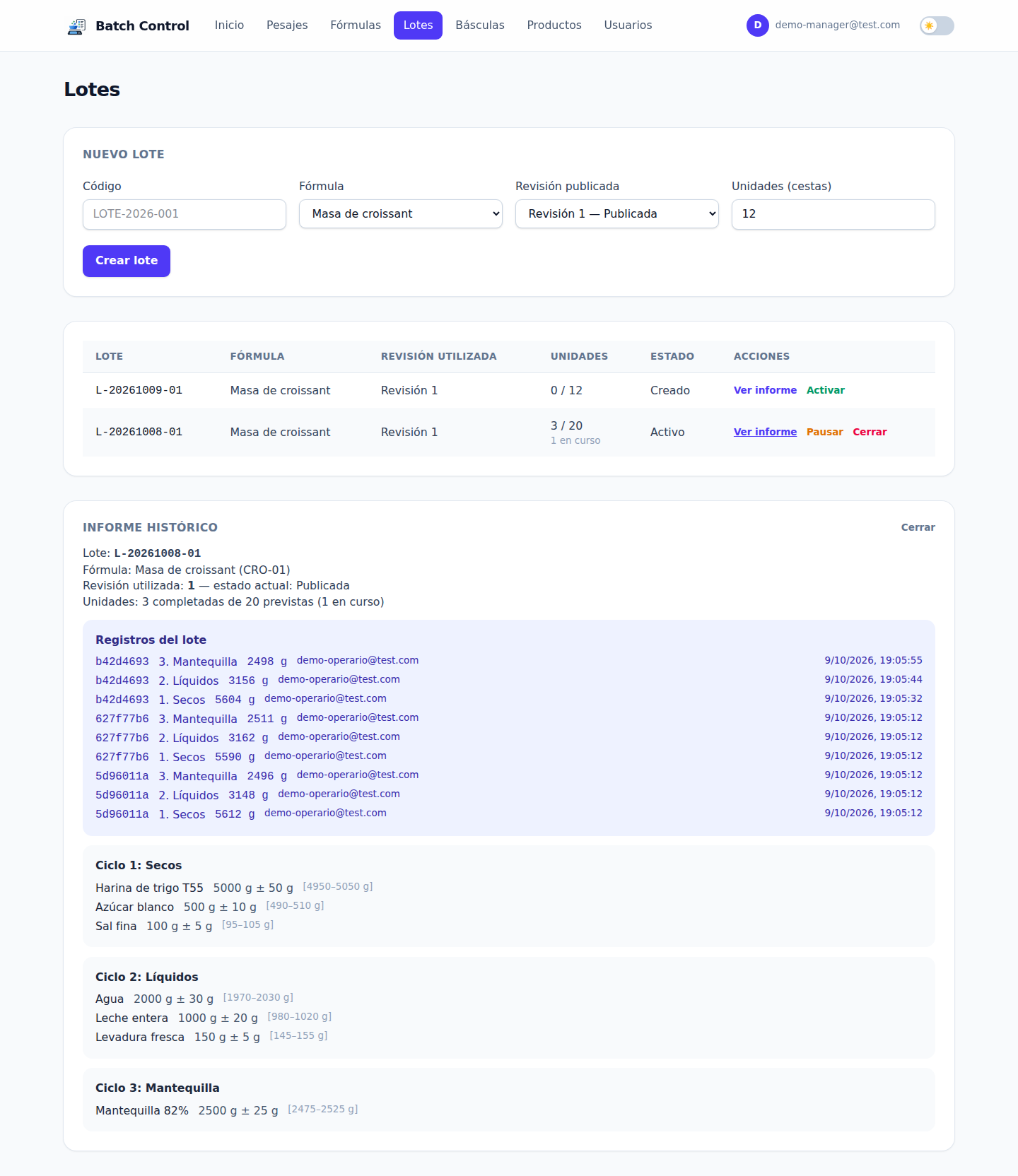Click the Registros del lote heading
This screenshot has width=1018, height=1176.
pos(151,640)
